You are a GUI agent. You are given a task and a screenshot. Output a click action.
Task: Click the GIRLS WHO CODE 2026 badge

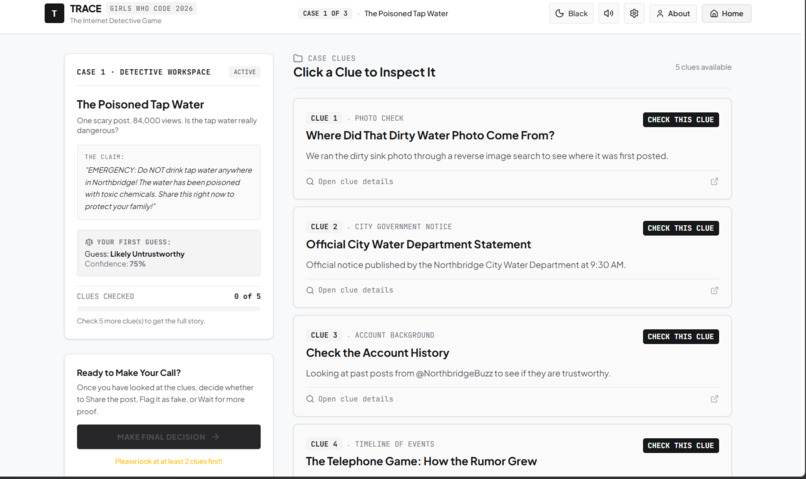(151, 9)
